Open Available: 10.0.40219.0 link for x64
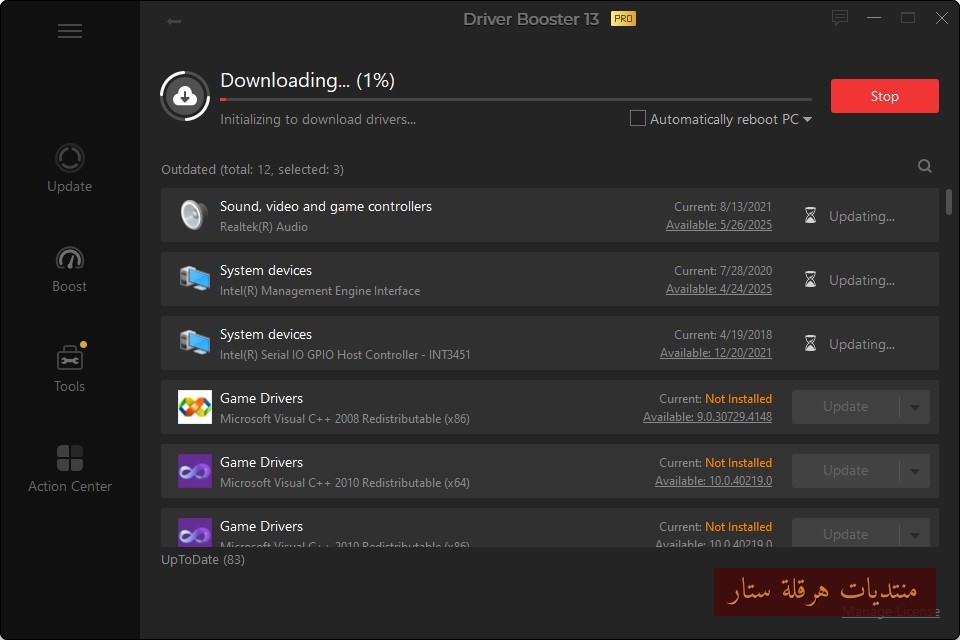960x640 pixels. [x=713, y=481]
